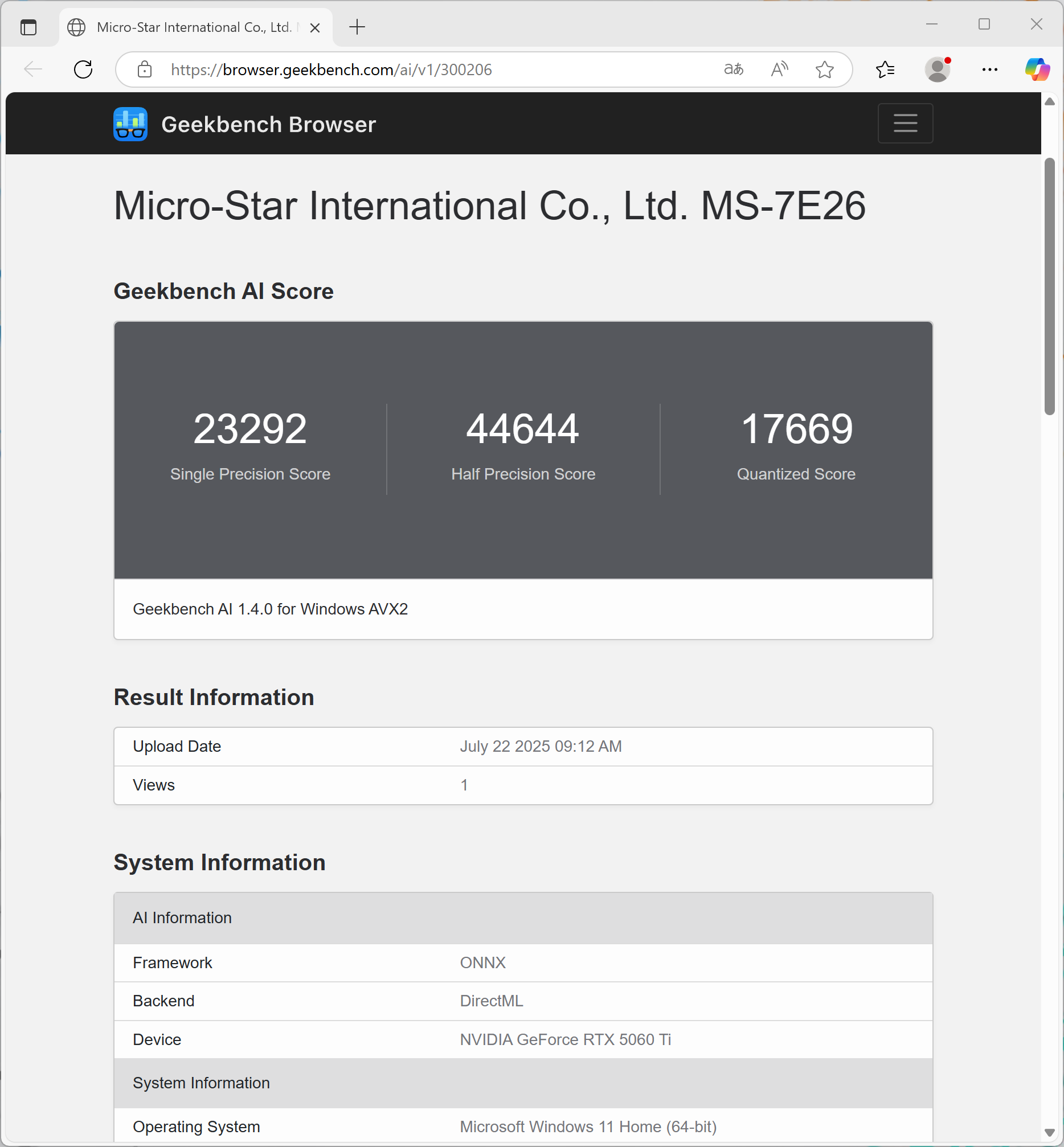Screen dimensions: 1064x1147
Task: Add this page to favorites
Action: (824, 69)
